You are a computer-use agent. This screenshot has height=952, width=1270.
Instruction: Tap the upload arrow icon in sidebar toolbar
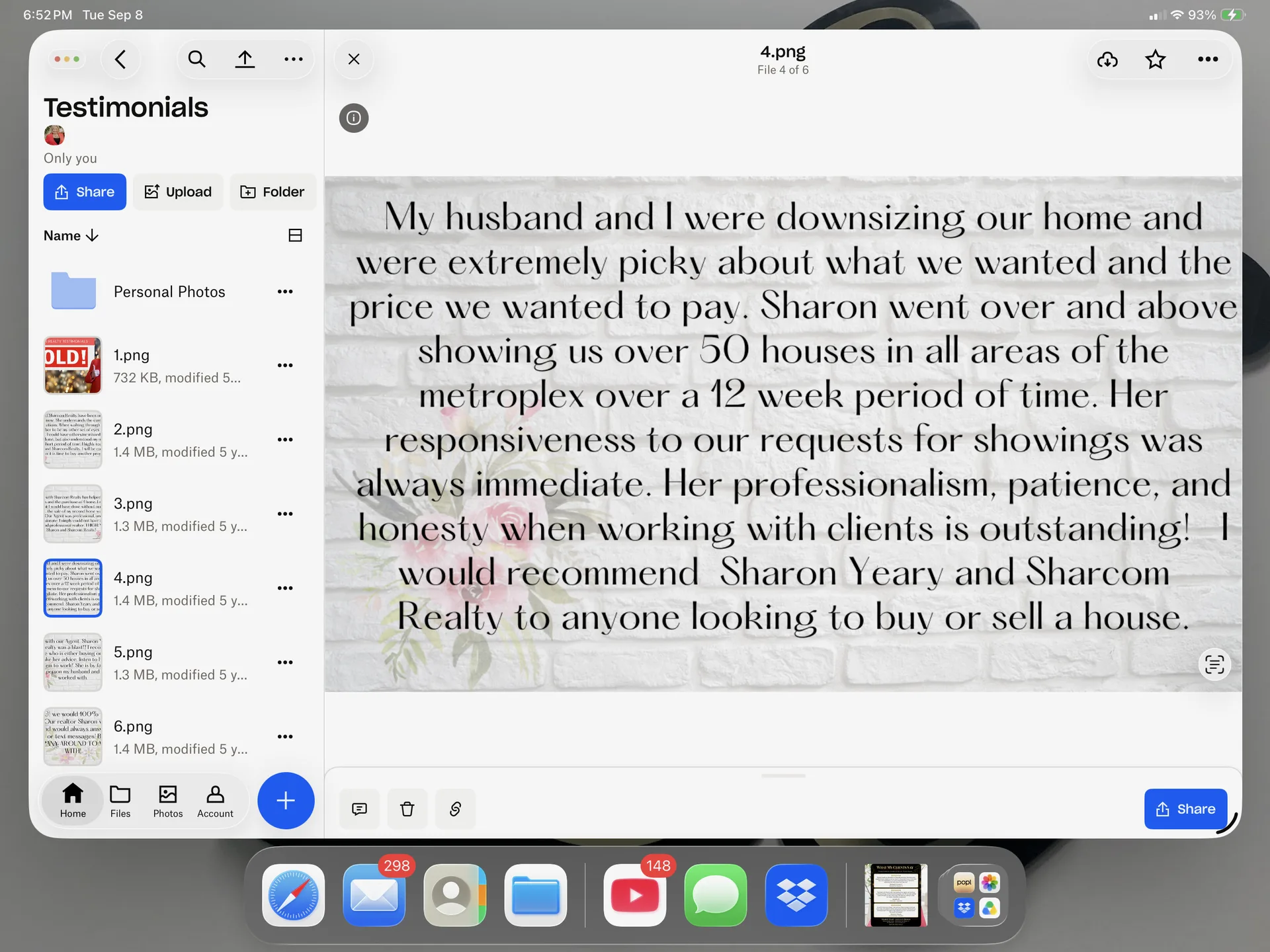[245, 59]
